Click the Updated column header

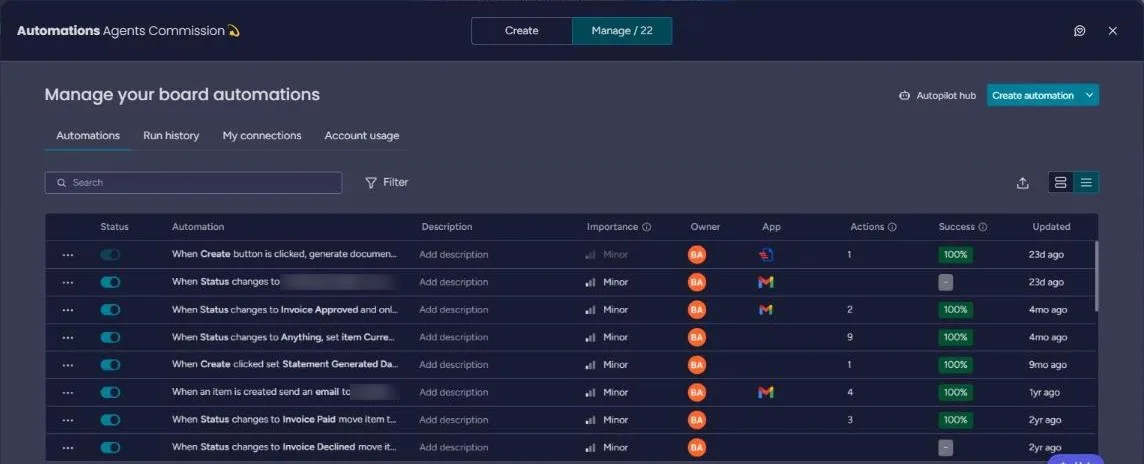1051,227
